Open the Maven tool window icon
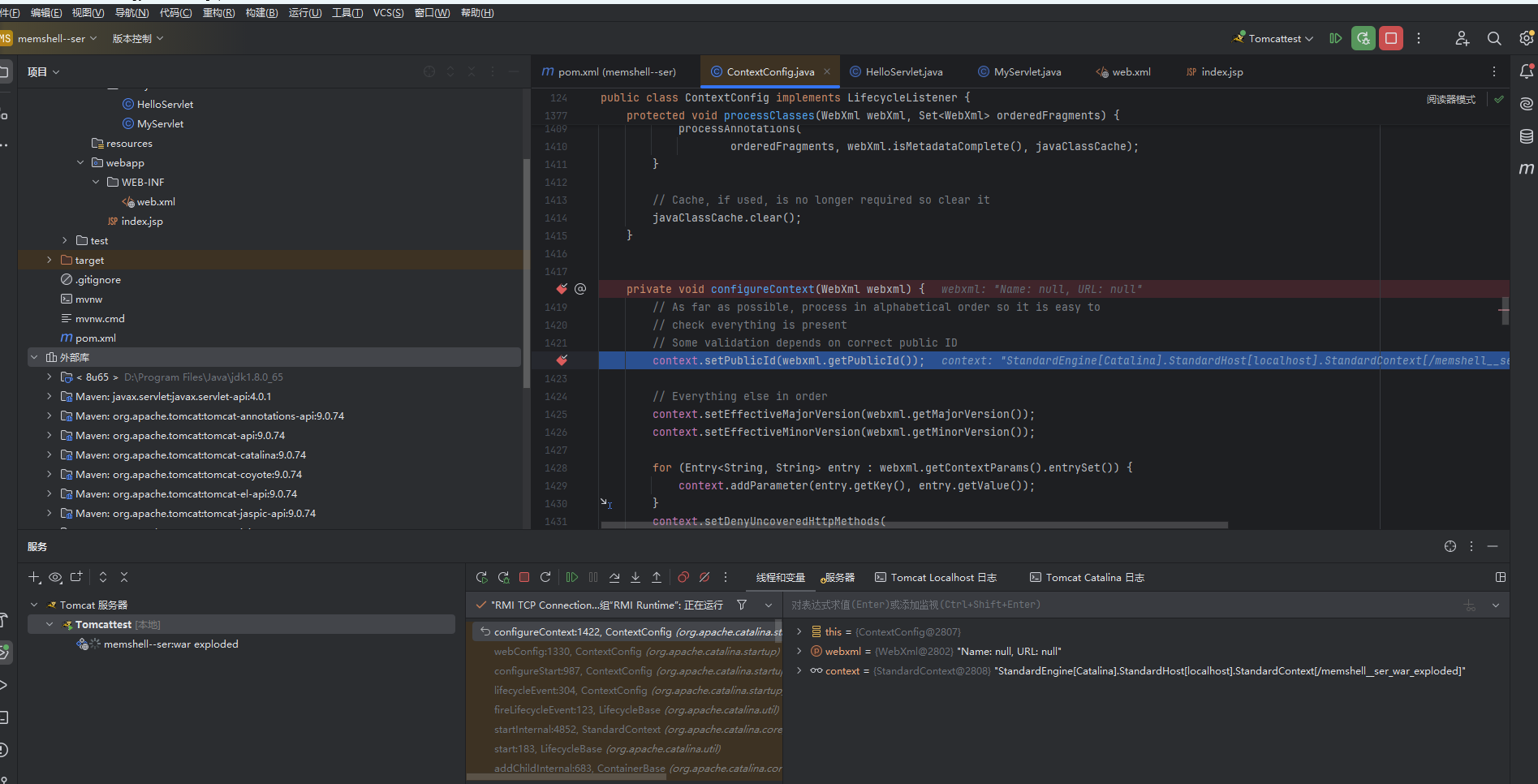 (1526, 169)
